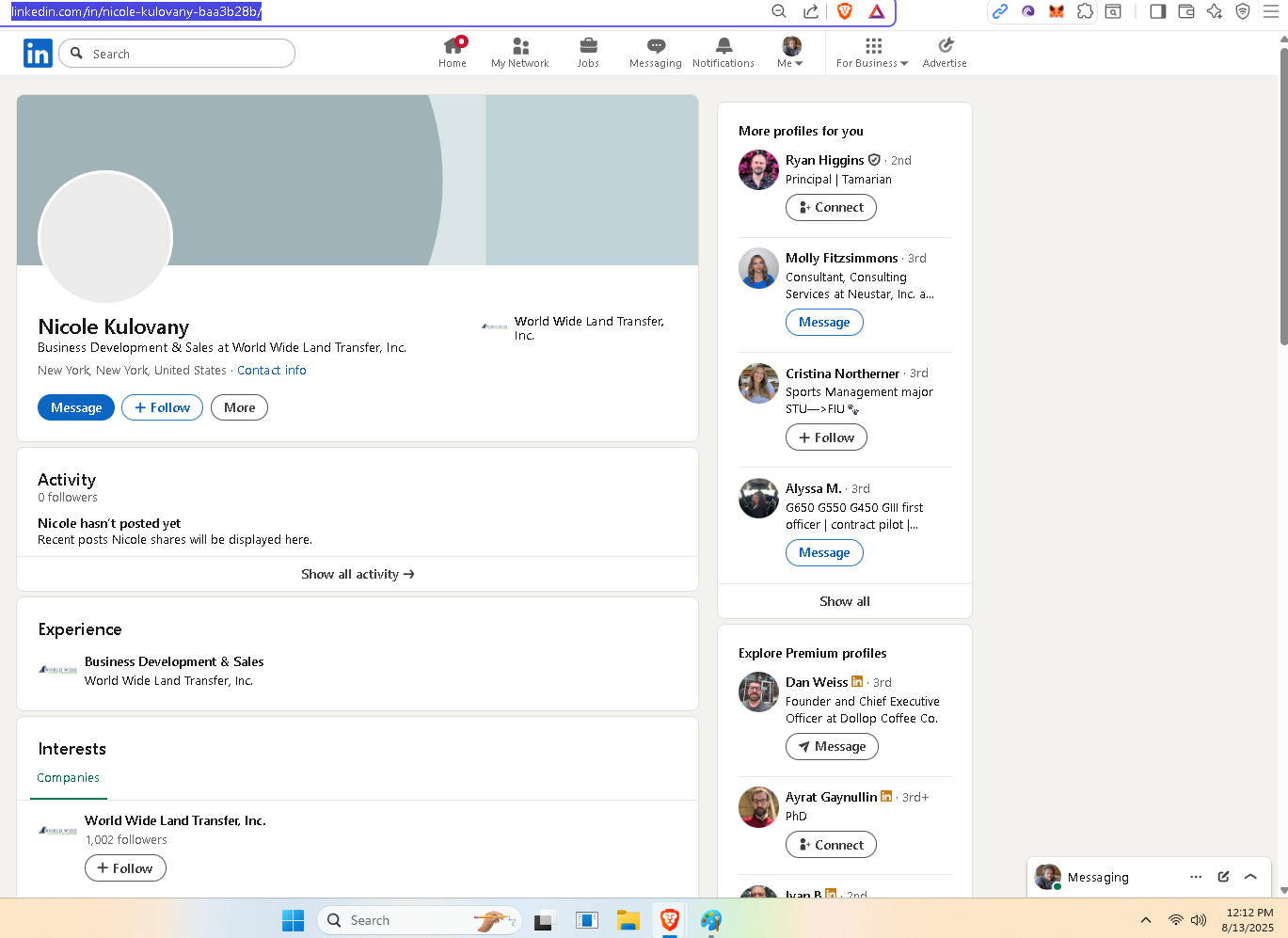Message Dan Weiss

[x=832, y=746]
